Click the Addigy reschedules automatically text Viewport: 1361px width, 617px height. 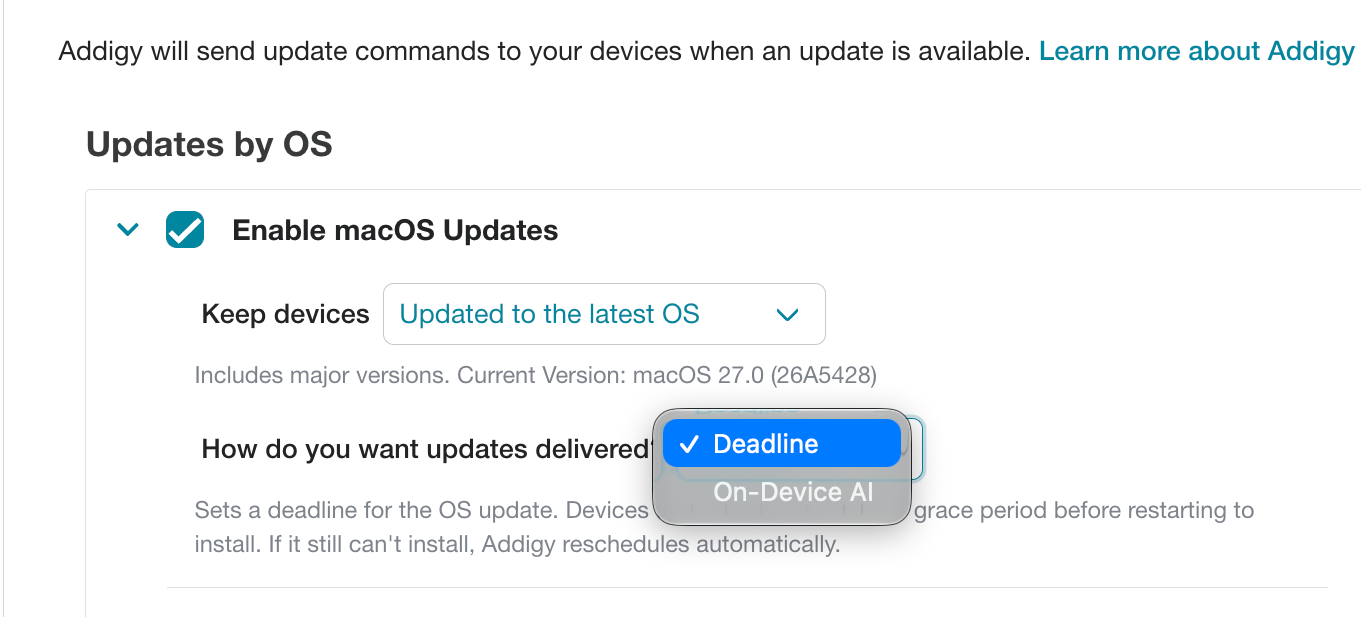click(701, 545)
